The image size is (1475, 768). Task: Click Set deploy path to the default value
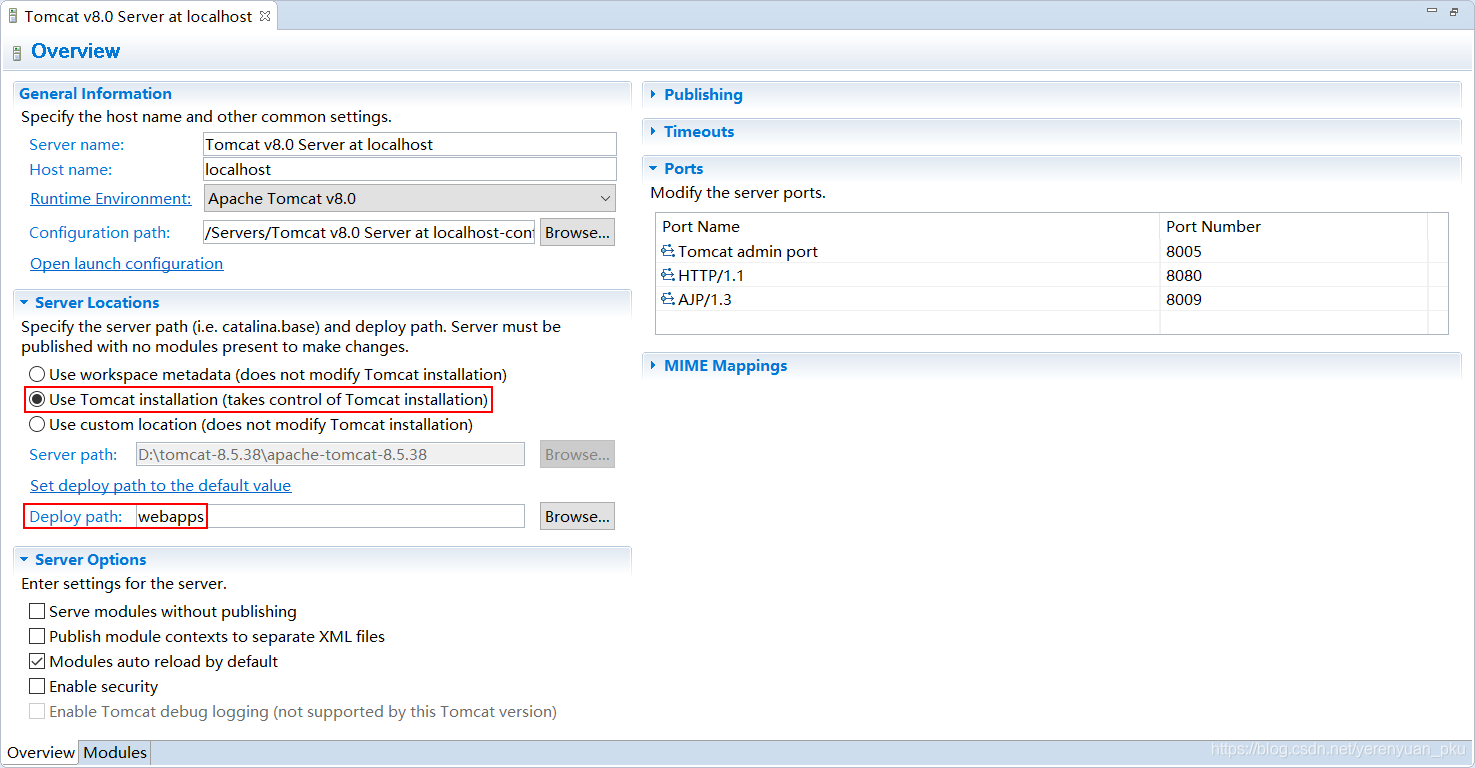click(x=161, y=485)
